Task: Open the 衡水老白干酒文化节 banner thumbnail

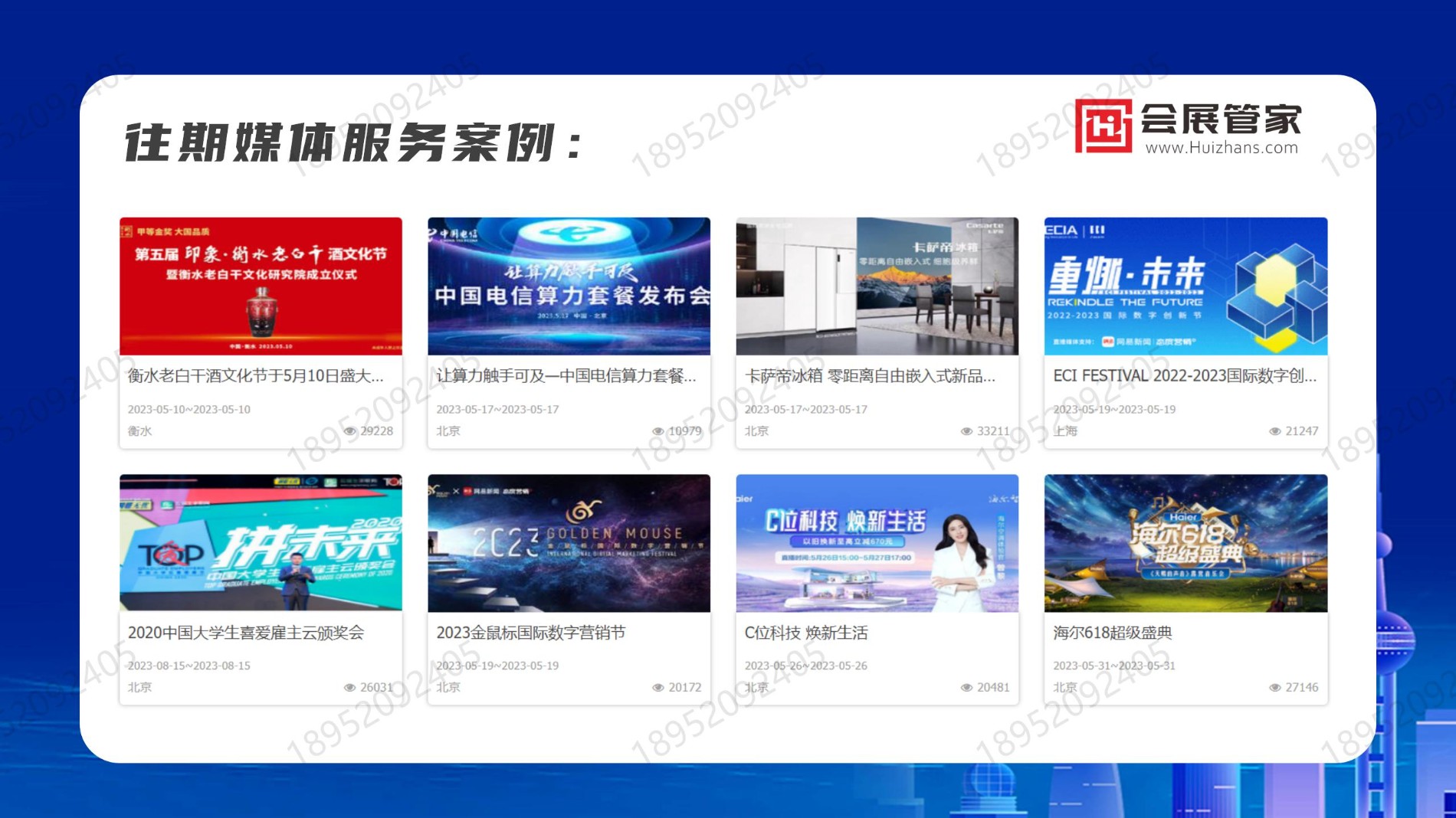Action: pos(261,286)
